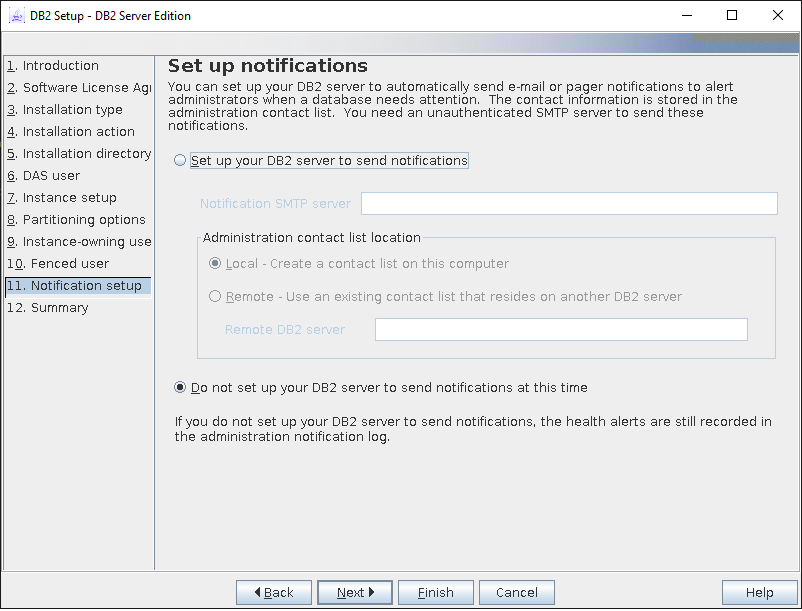This screenshot has width=802, height=611.
Task: Select Remote contact list radio button
Action: pyautogui.click(x=215, y=297)
